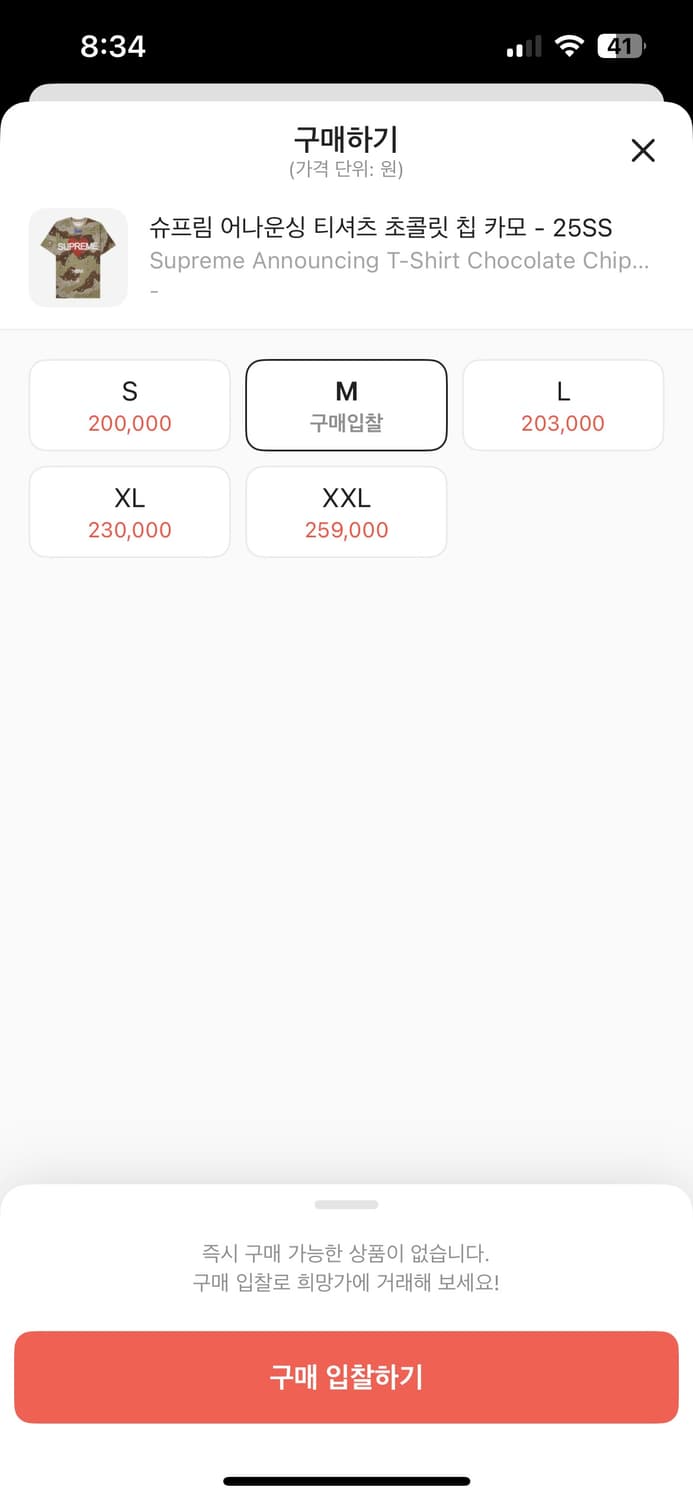Tap the Supreme camo t-shirt thumbnail

(78, 257)
